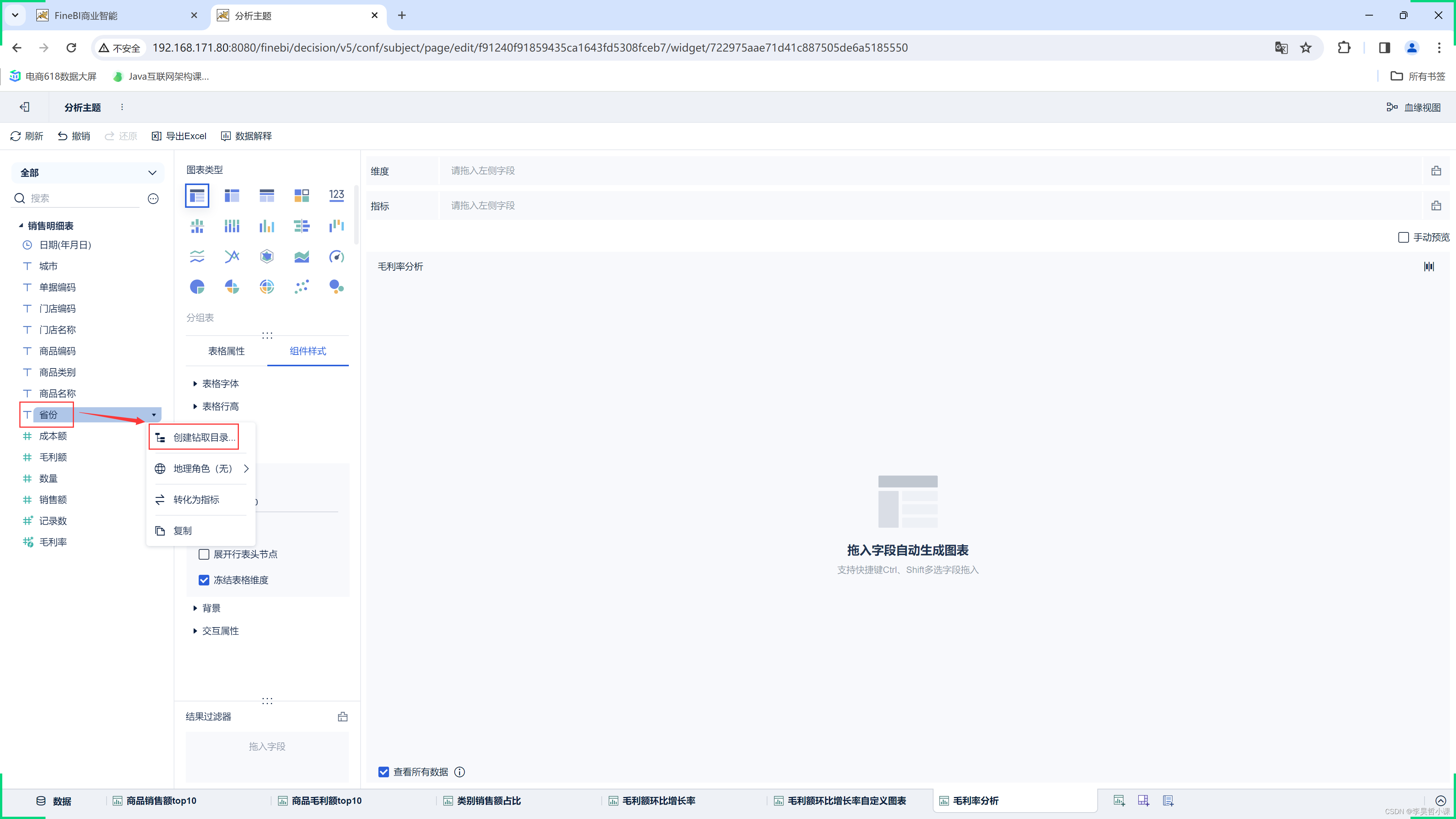The width and height of the screenshot is (1456, 819).
Task: Select the scatter plot chart icon
Action: point(302,287)
